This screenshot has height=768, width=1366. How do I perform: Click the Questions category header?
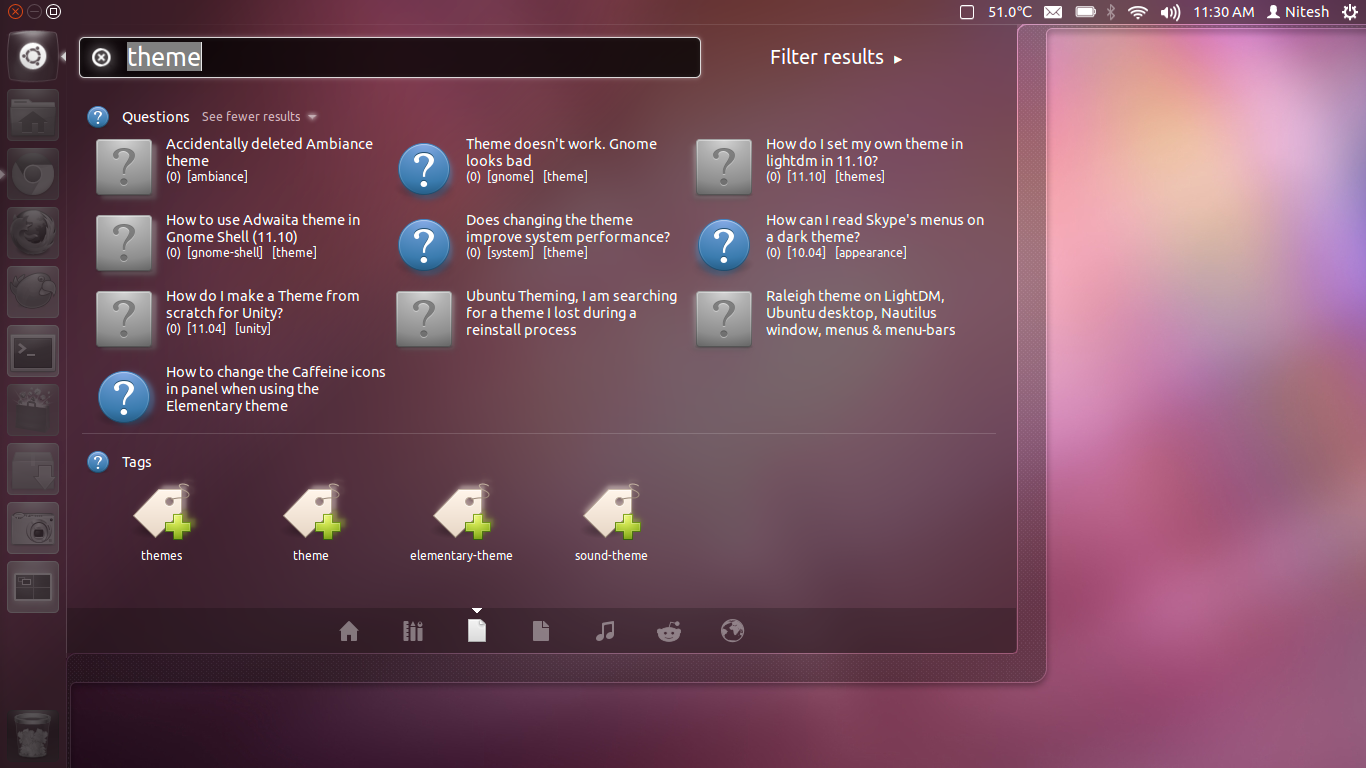click(x=155, y=117)
